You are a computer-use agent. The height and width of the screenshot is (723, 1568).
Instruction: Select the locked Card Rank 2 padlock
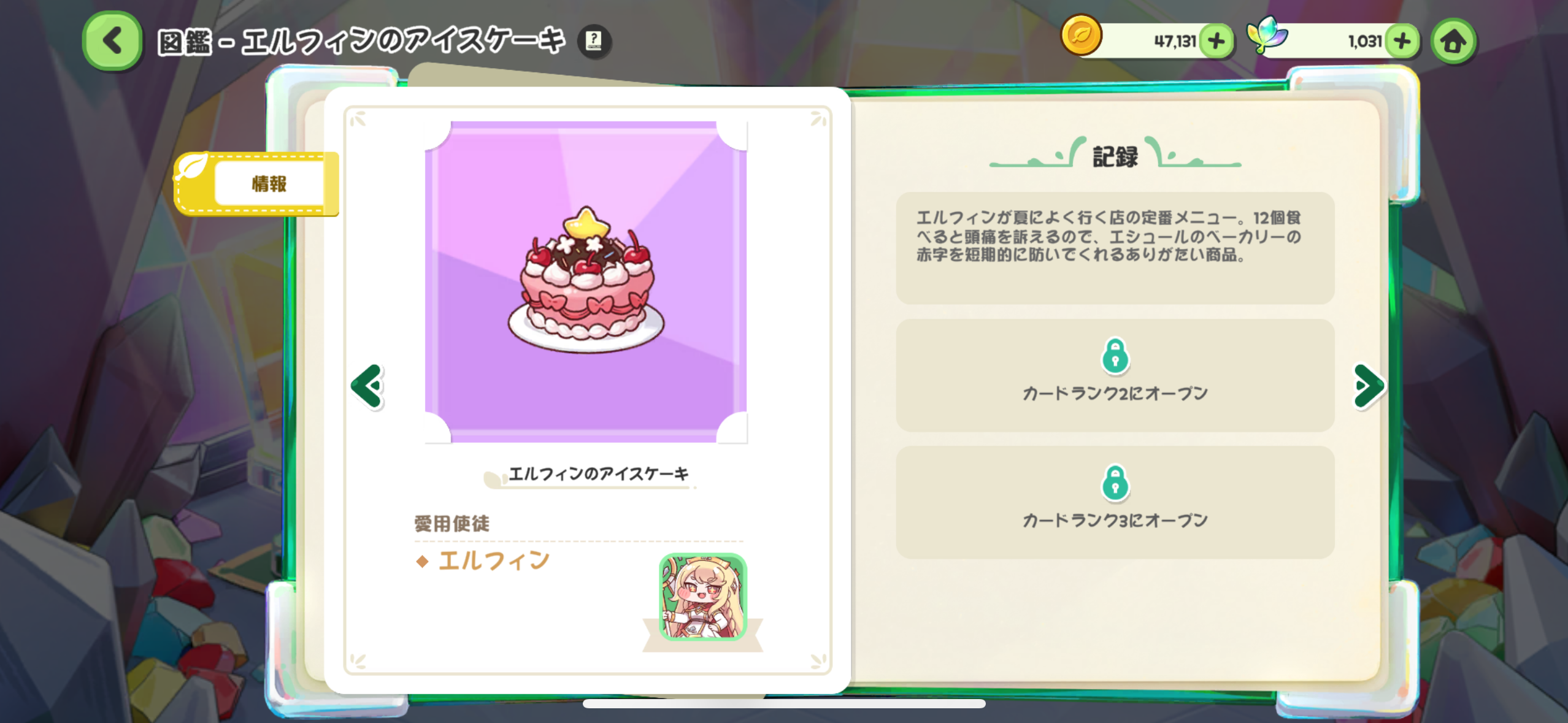pos(1115,356)
